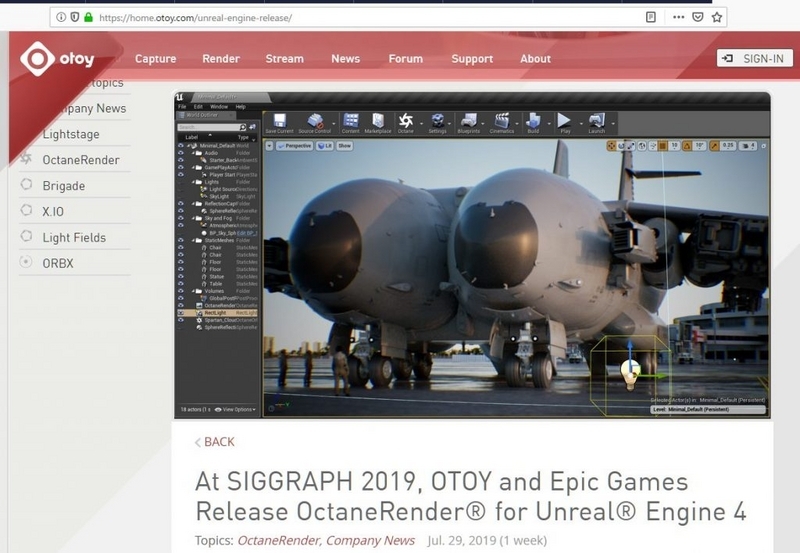Go BACK using the article link
The height and width of the screenshot is (553, 800).
pyautogui.click(x=215, y=442)
